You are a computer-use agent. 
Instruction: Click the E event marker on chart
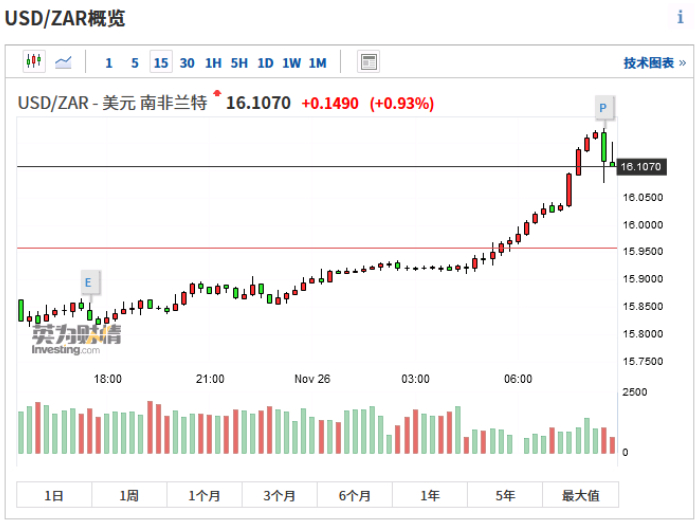(x=88, y=283)
